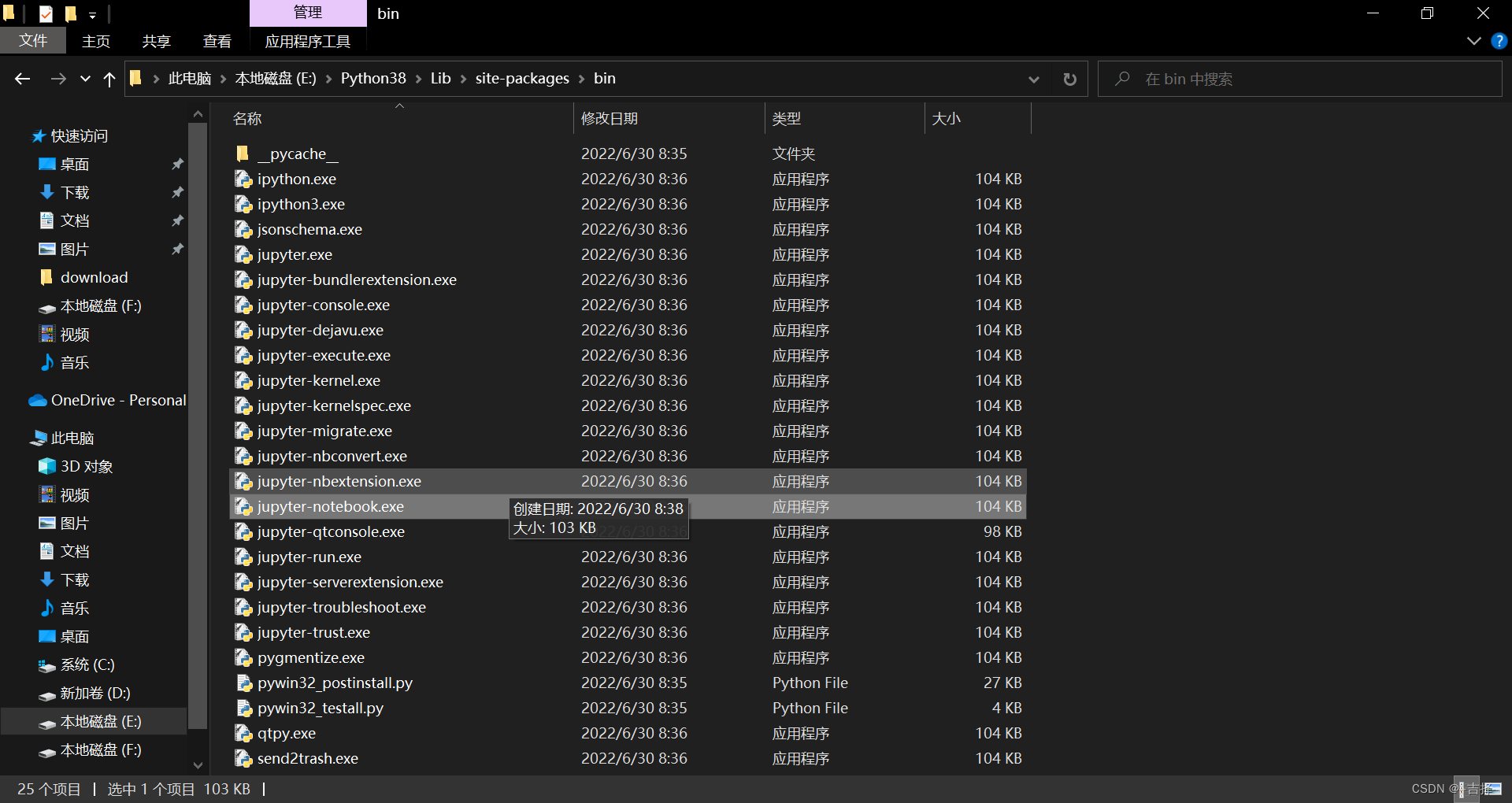Select jupyter.exe file icon
The width and height of the screenshot is (1512, 803).
pos(243,254)
